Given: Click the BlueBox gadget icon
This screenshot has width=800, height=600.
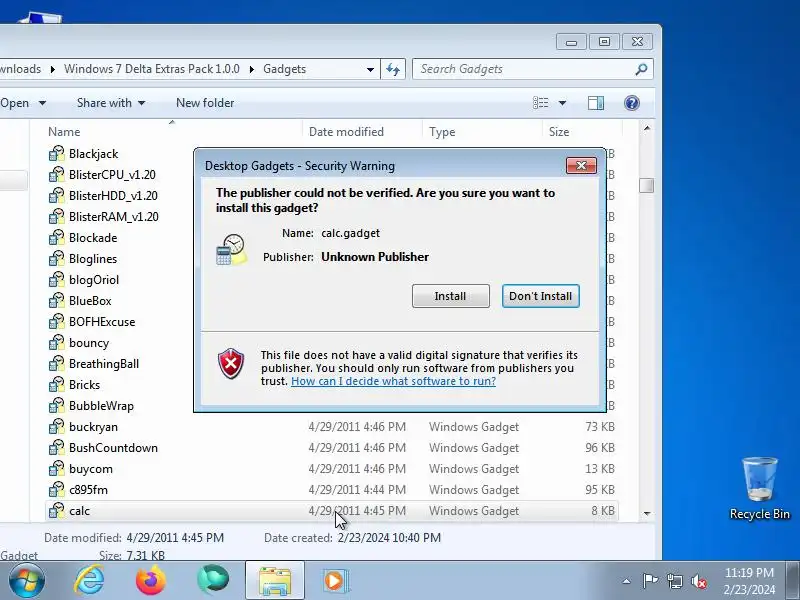Looking at the screenshot, I should [57, 301].
